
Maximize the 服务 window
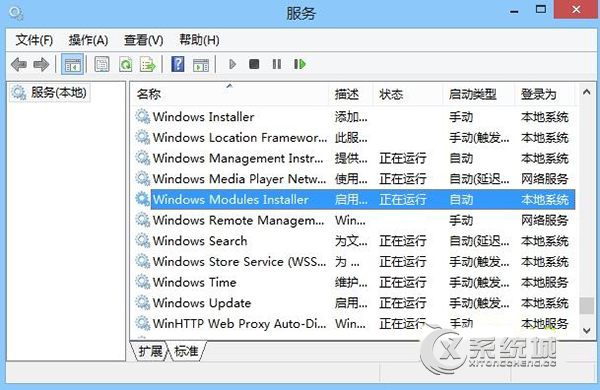[541, 10]
